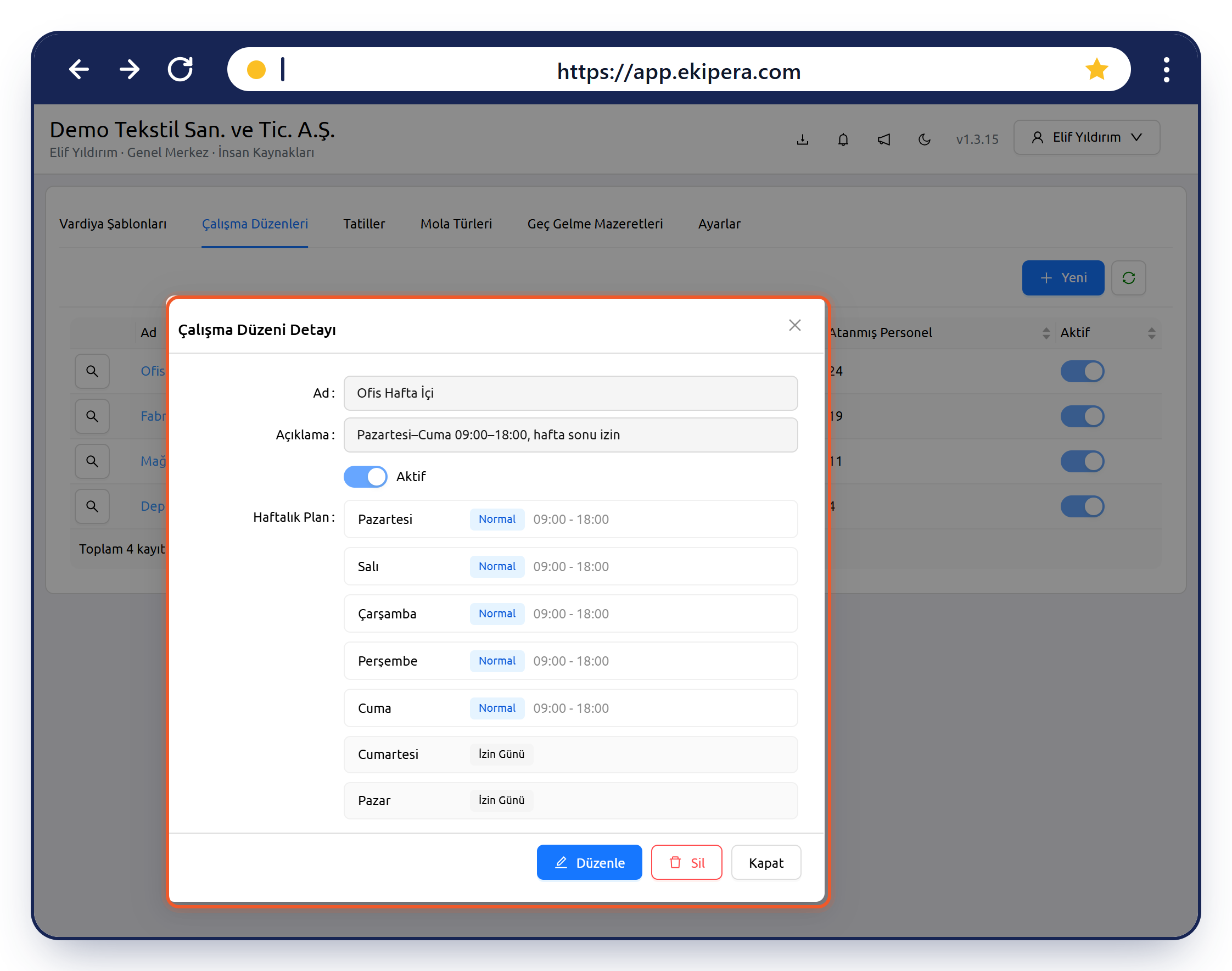Toggle the Aktif switch in the dialog
This screenshot has width=1232, height=971.
click(x=366, y=476)
